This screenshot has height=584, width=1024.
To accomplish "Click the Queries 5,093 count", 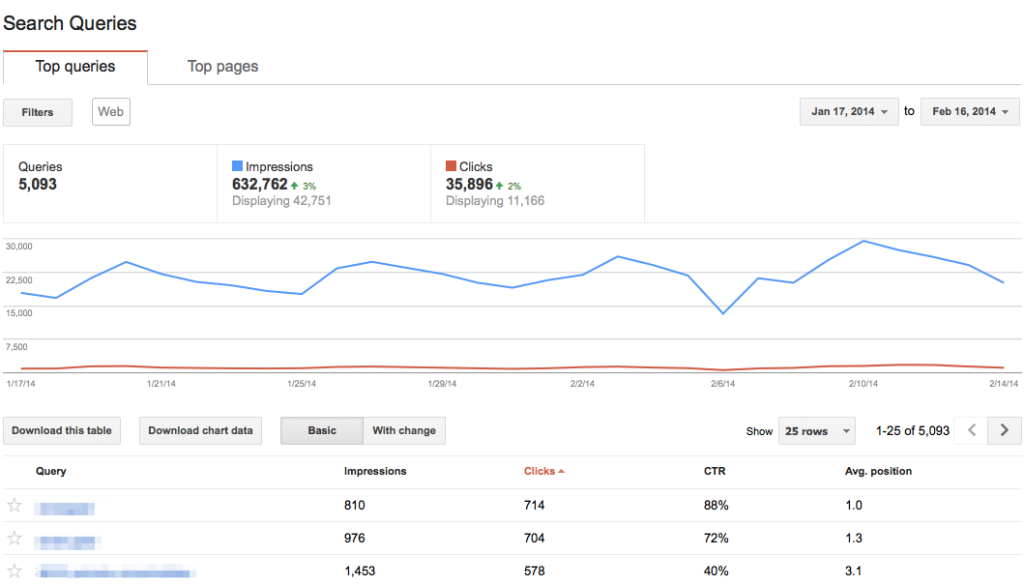I will pyautogui.click(x=38, y=184).
